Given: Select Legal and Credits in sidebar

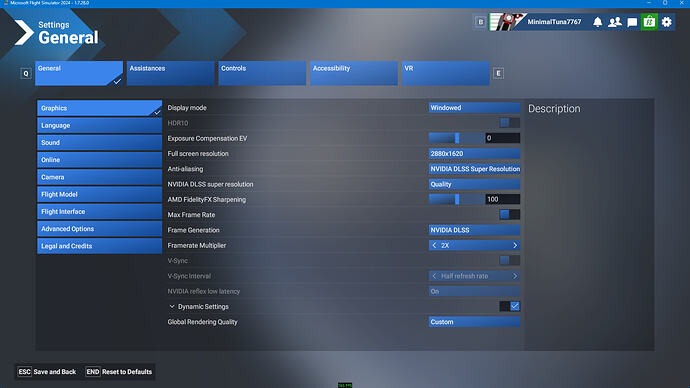Looking at the screenshot, I should [99, 246].
